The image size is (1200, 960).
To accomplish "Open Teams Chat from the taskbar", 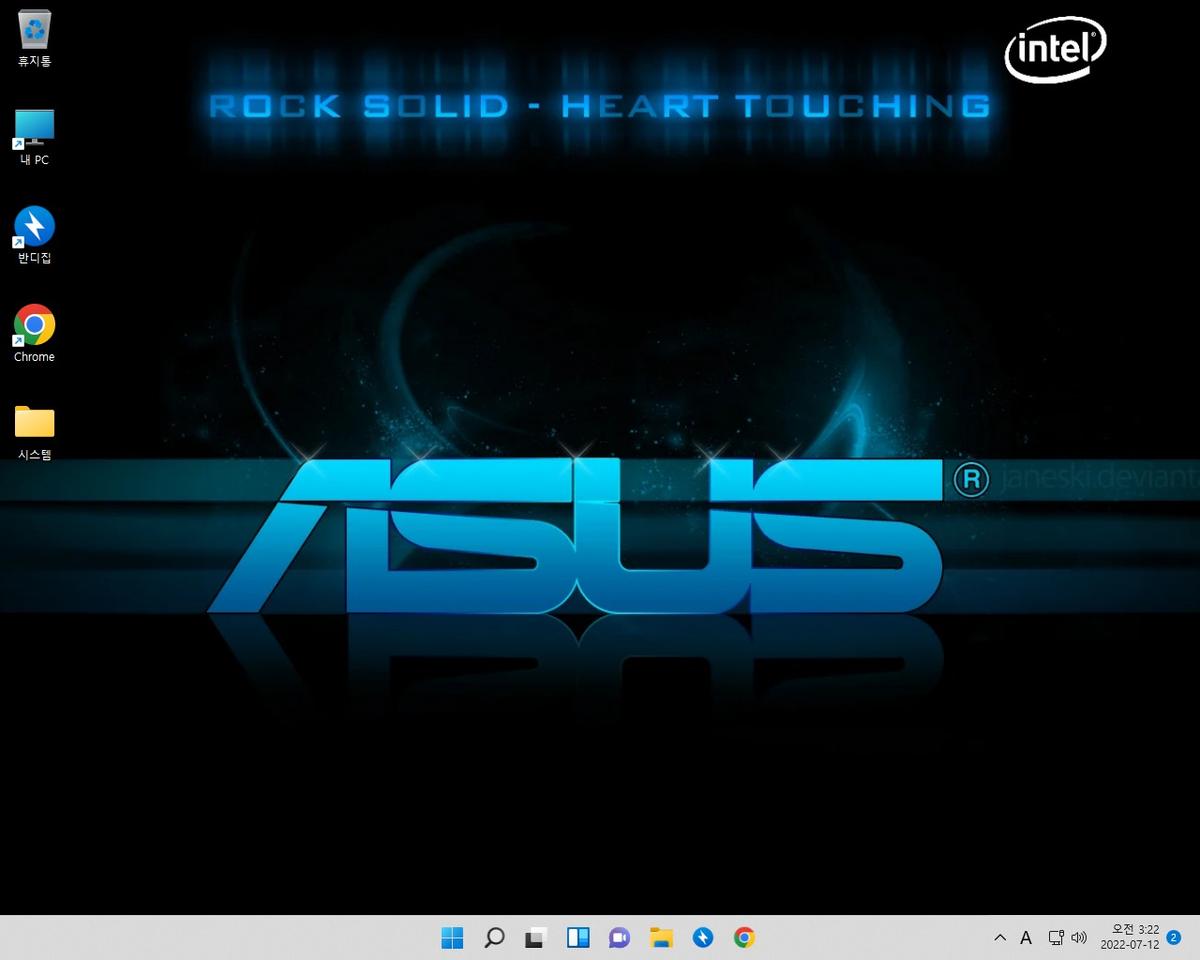I will click(620, 938).
